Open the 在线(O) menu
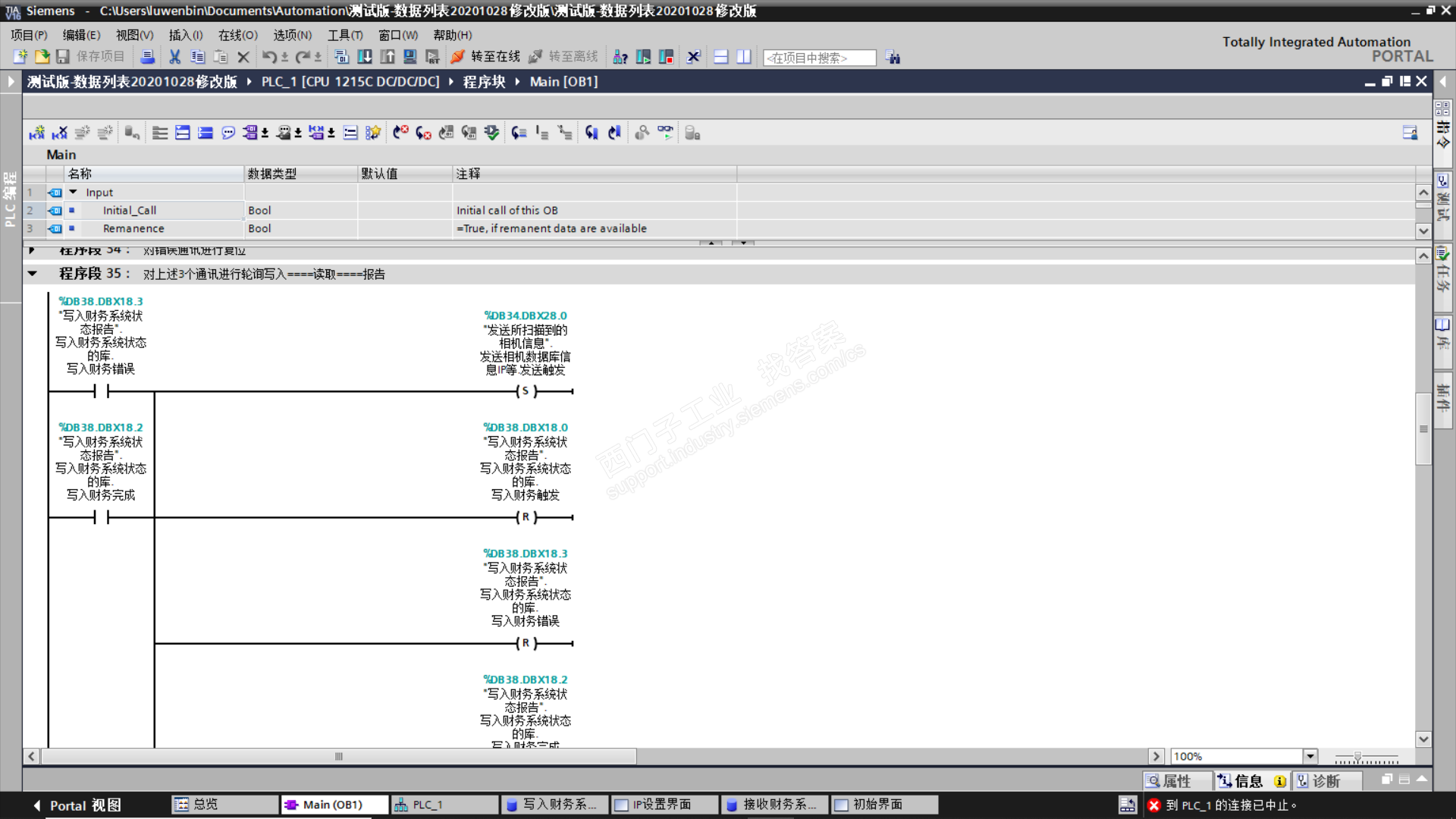Viewport: 1456px width, 819px height. click(237, 35)
